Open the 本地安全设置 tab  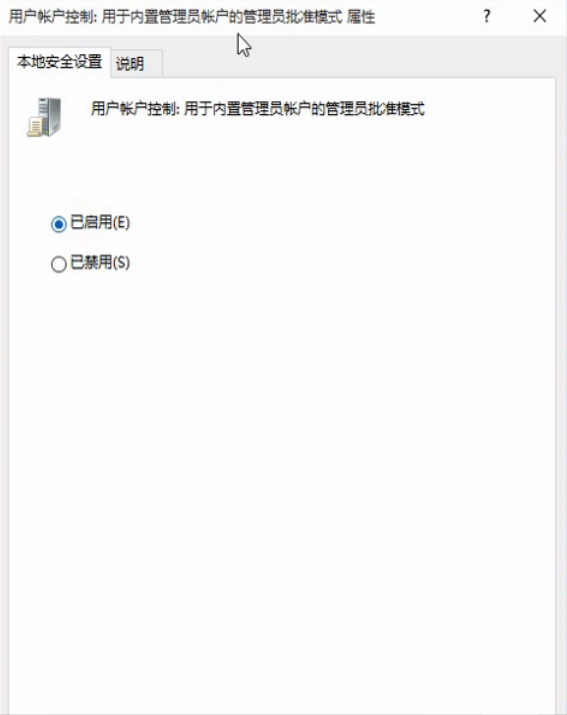coord(59,62)
